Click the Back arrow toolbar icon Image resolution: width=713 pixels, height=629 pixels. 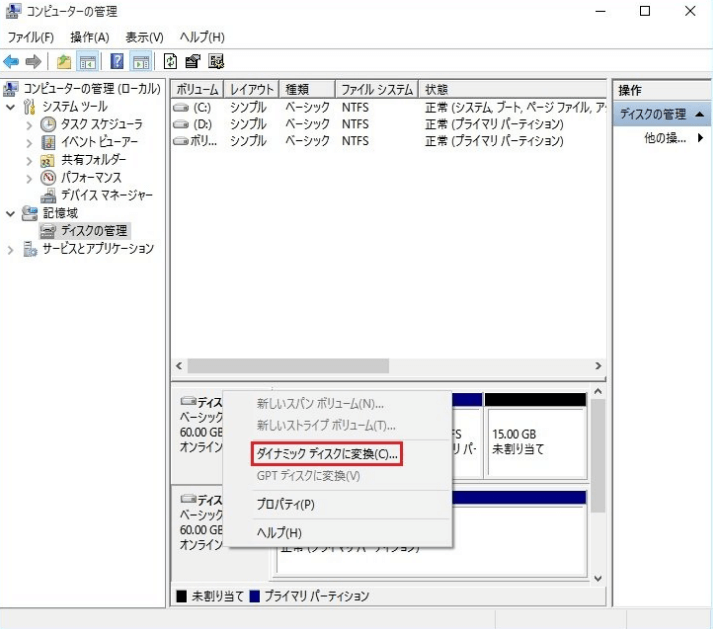[11, 61]
